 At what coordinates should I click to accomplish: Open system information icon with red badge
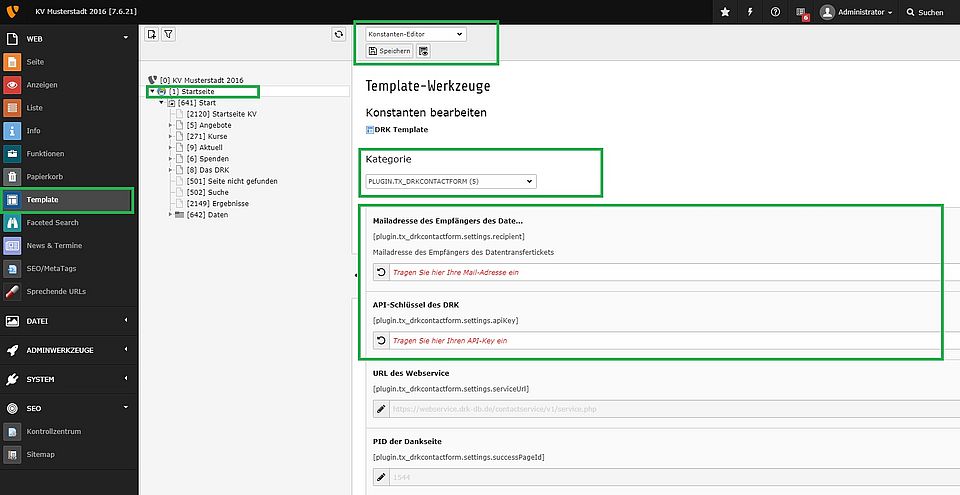click(x=802, y=13)
